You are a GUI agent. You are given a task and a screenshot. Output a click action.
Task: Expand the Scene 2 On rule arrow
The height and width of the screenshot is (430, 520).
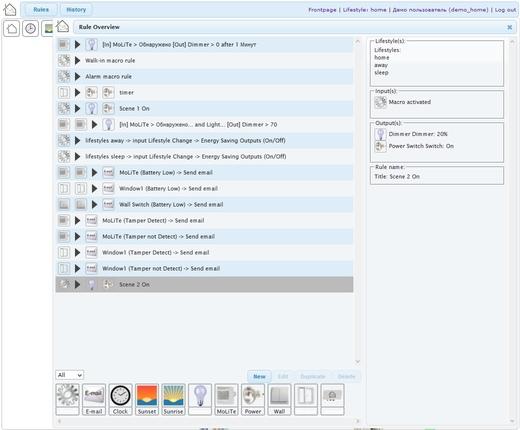(77, 284)
